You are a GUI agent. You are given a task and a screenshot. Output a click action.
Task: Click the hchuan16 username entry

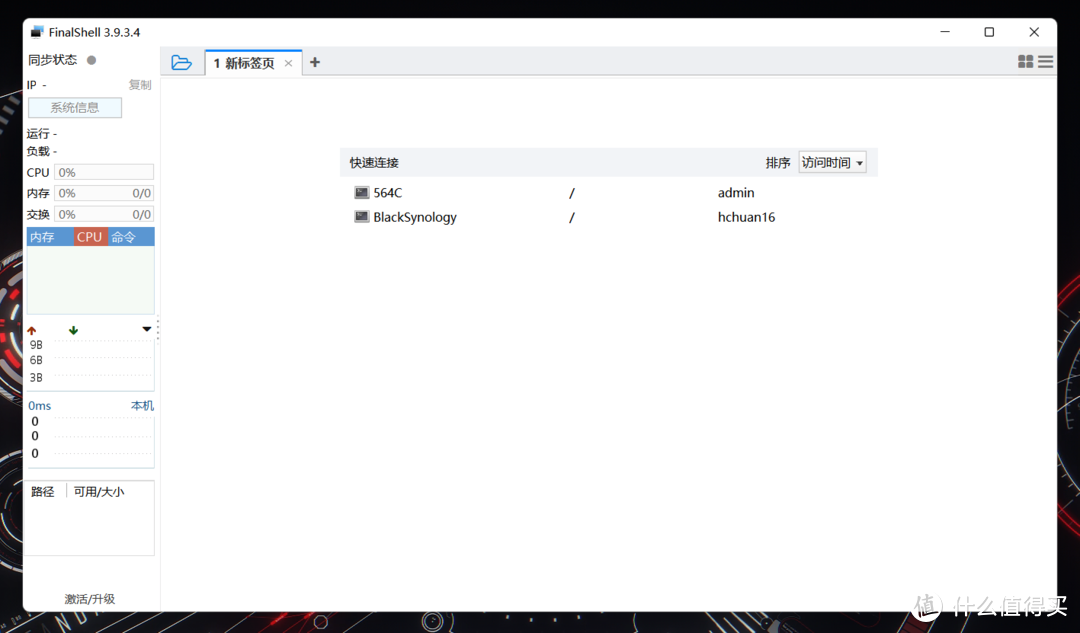tap(746, 217)
